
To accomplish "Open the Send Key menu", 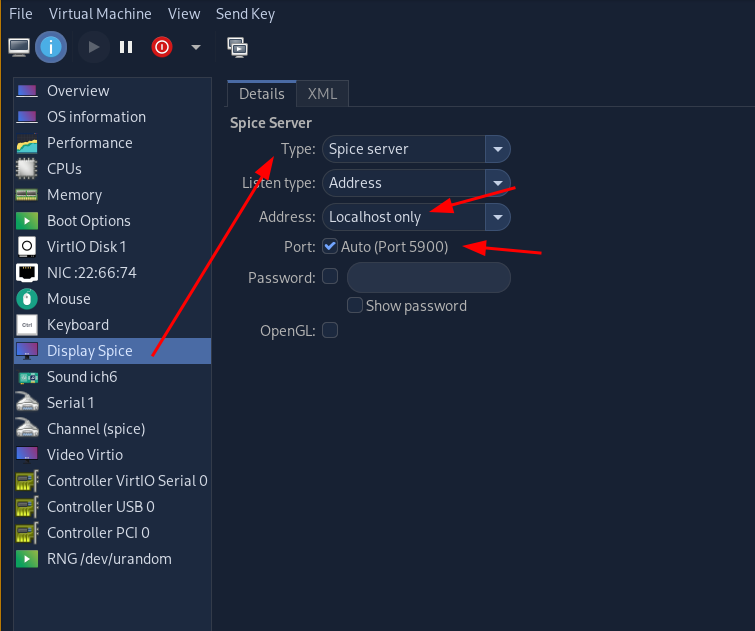I will 245,14.
